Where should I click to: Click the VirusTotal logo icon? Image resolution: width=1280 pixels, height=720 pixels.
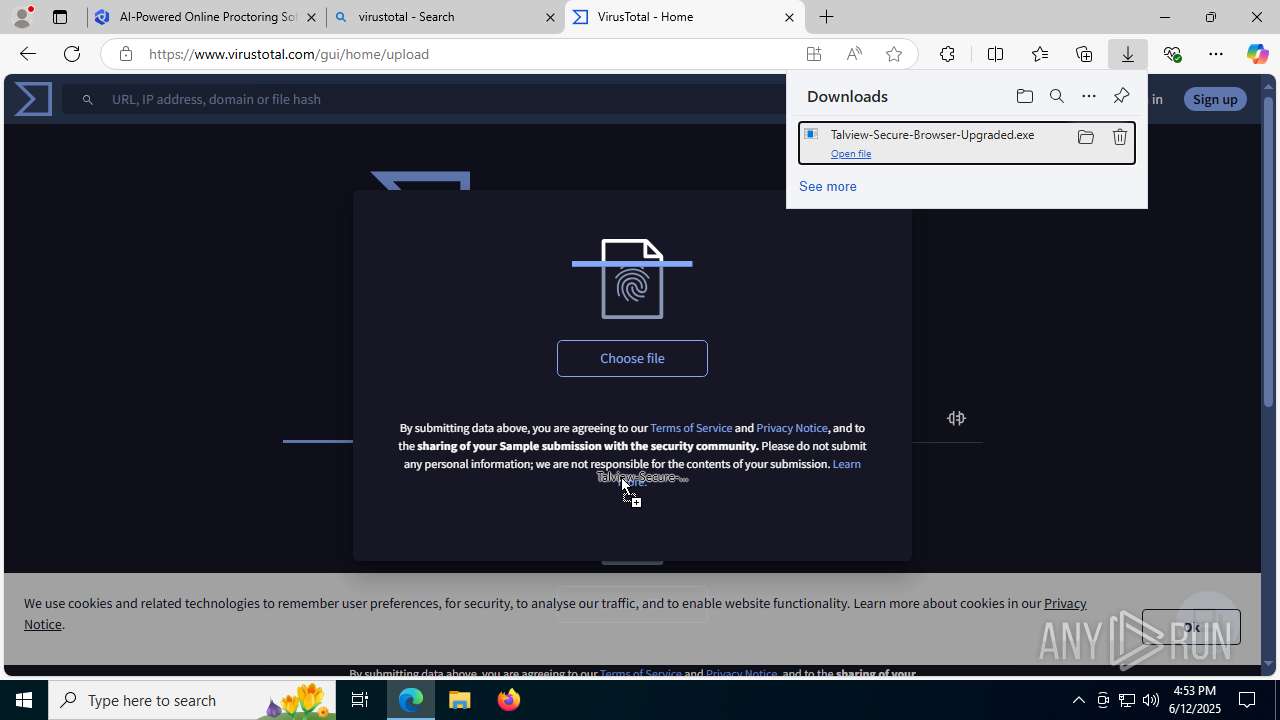pos(33,99)
